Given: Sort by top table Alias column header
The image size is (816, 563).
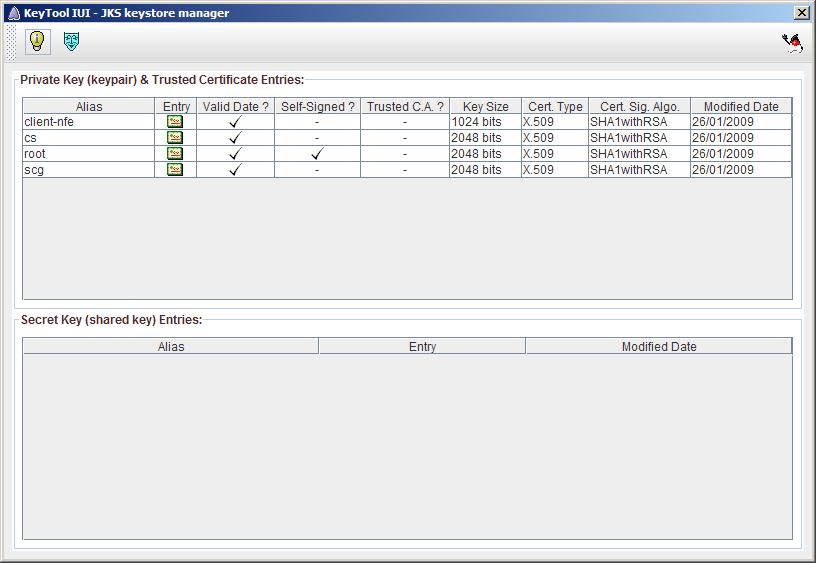Looking at the screenshot, I should click(89, 106).
